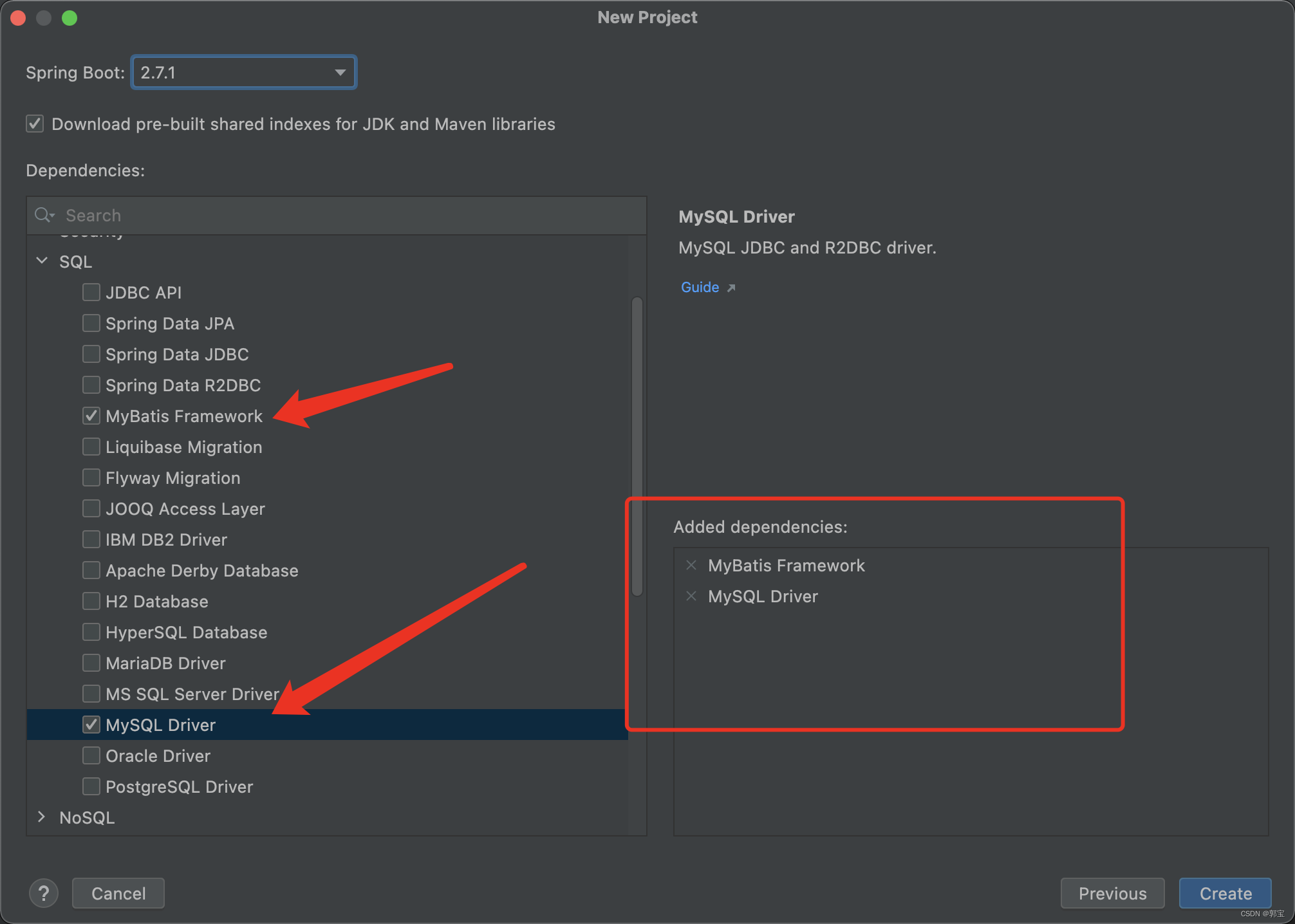Click the red close window button
Image resolution: width=1295 pixels, height=924 pixels.
coord(18,18)
